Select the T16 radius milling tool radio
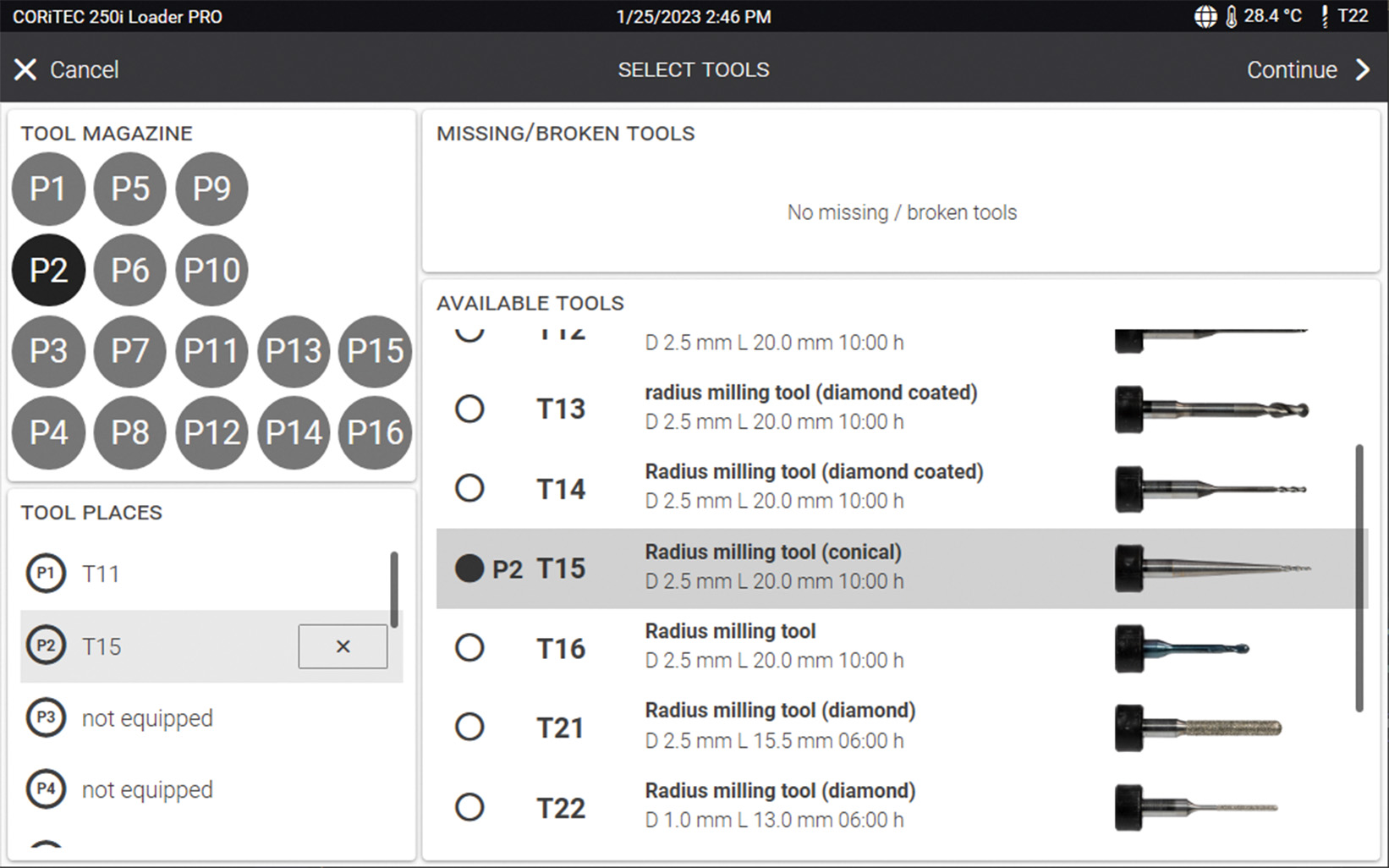The height and width of the screenshot is (868, 1389). 469,649
